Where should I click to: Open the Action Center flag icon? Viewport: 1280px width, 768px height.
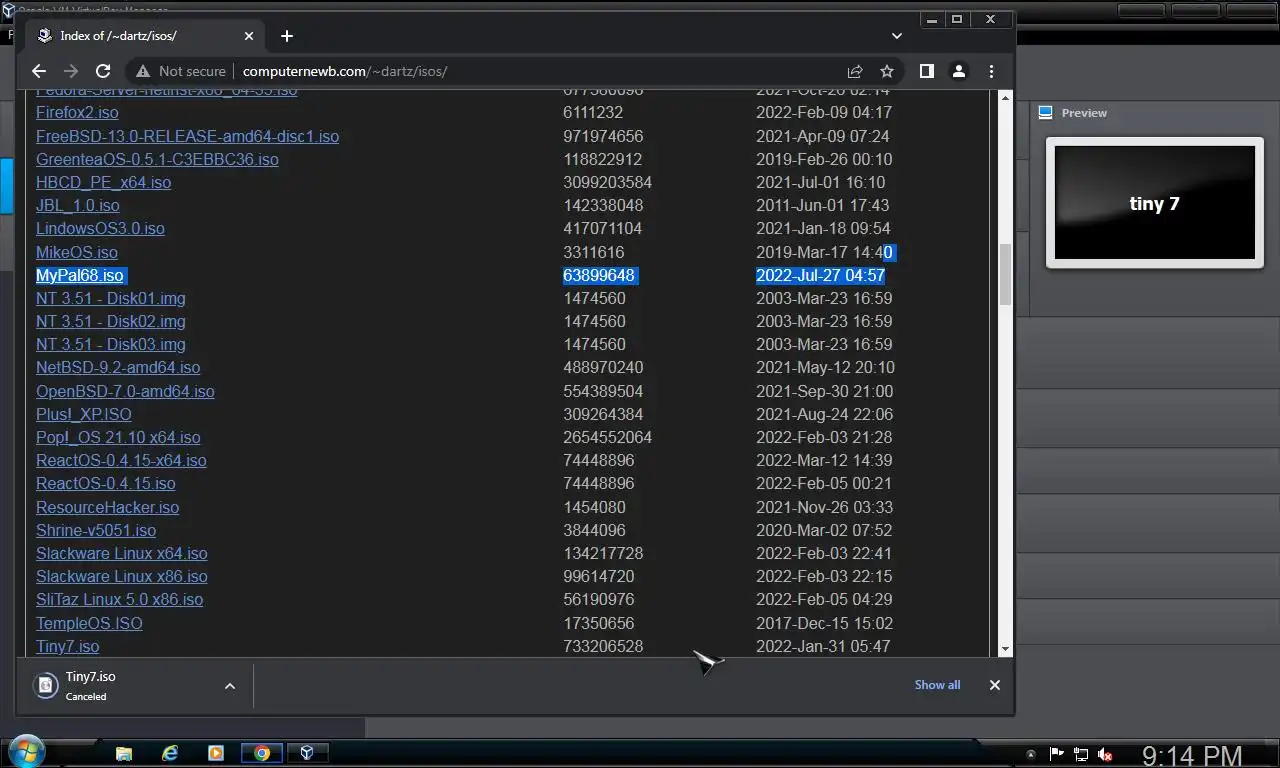click(x=1056, y=754)
